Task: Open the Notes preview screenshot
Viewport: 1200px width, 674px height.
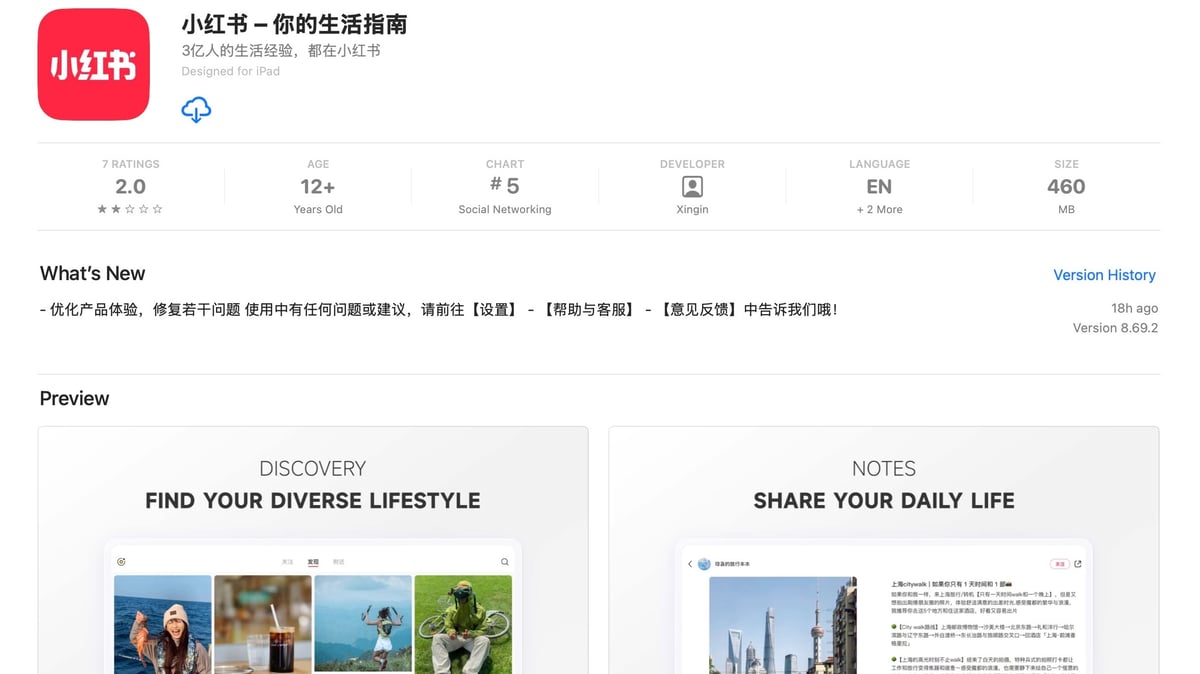Action: click(884, 550)
